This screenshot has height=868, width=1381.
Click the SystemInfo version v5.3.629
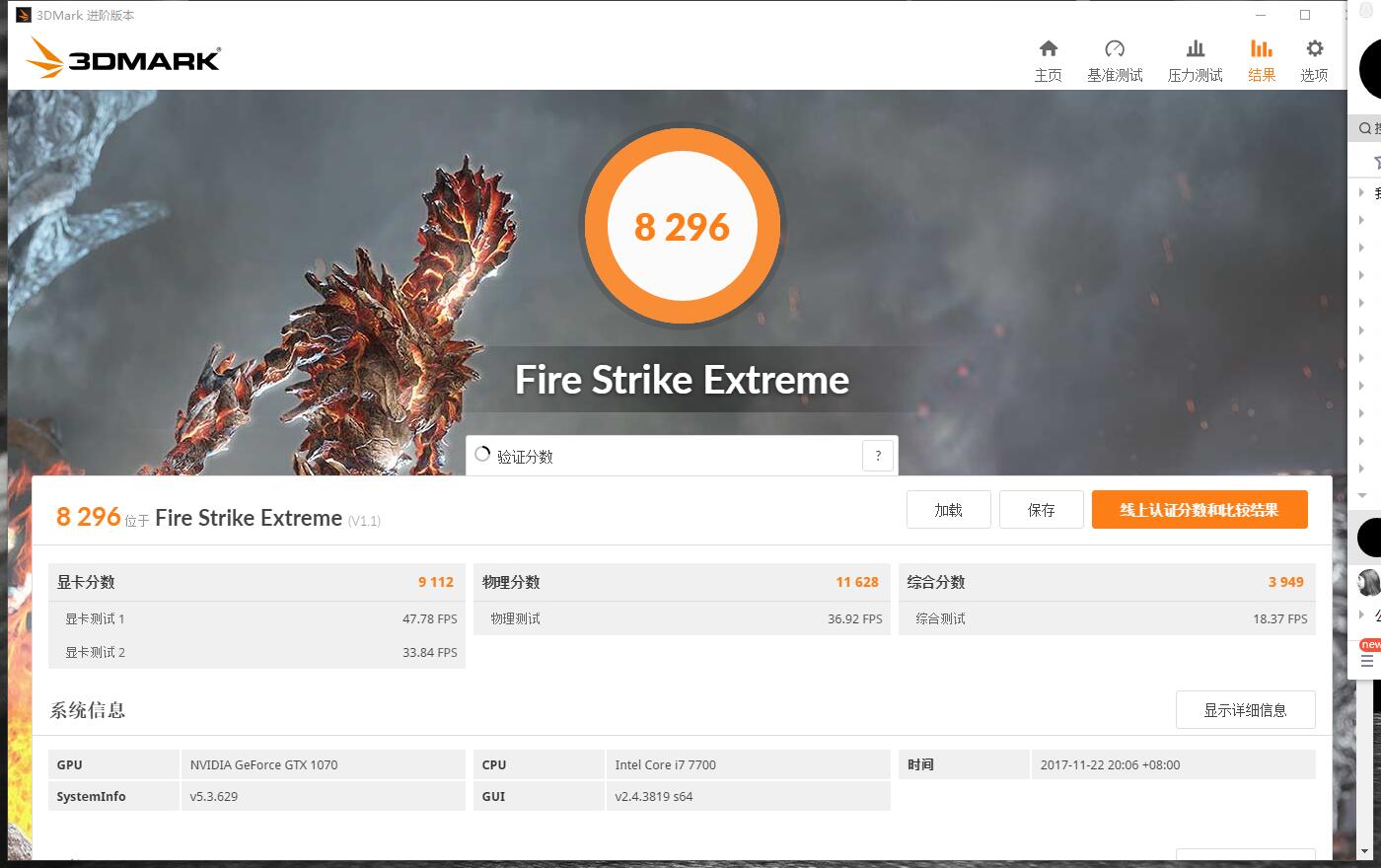coord(214,796)
